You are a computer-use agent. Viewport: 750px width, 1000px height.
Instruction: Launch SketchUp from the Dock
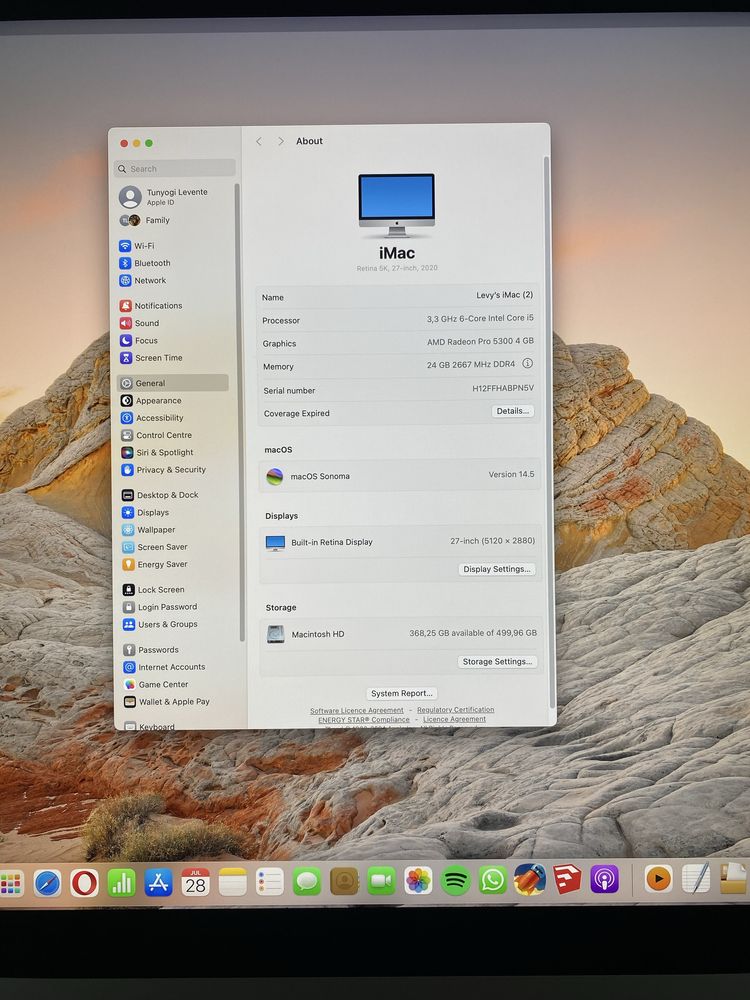[x=567, y=879]
